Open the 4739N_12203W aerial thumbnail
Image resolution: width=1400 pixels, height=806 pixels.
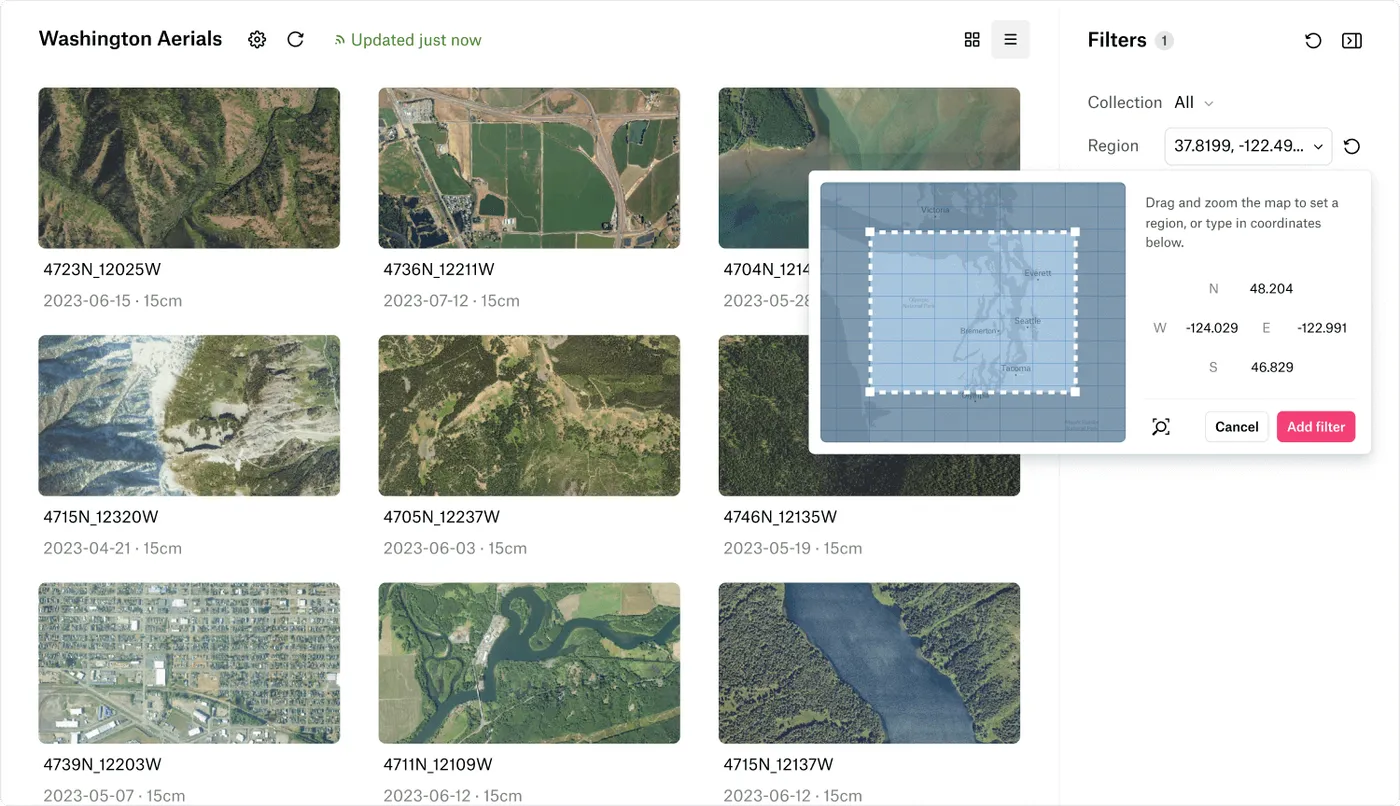[189, 663]
